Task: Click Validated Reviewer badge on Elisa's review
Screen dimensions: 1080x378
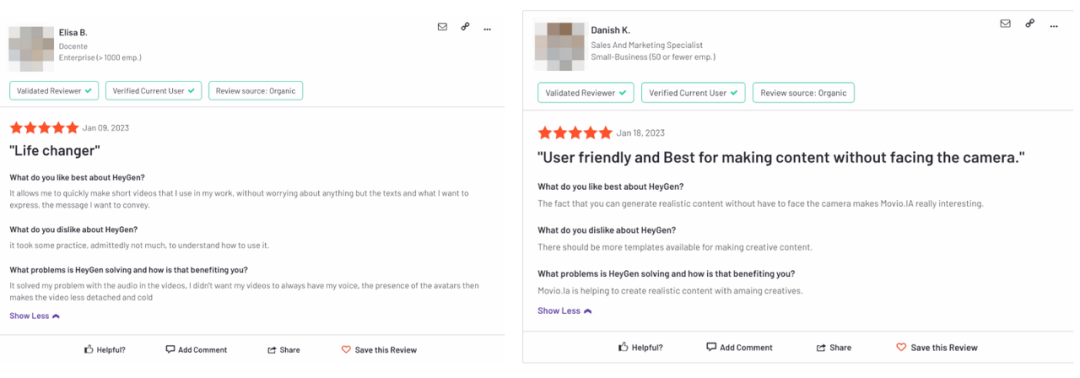Action: pos(54,91)
